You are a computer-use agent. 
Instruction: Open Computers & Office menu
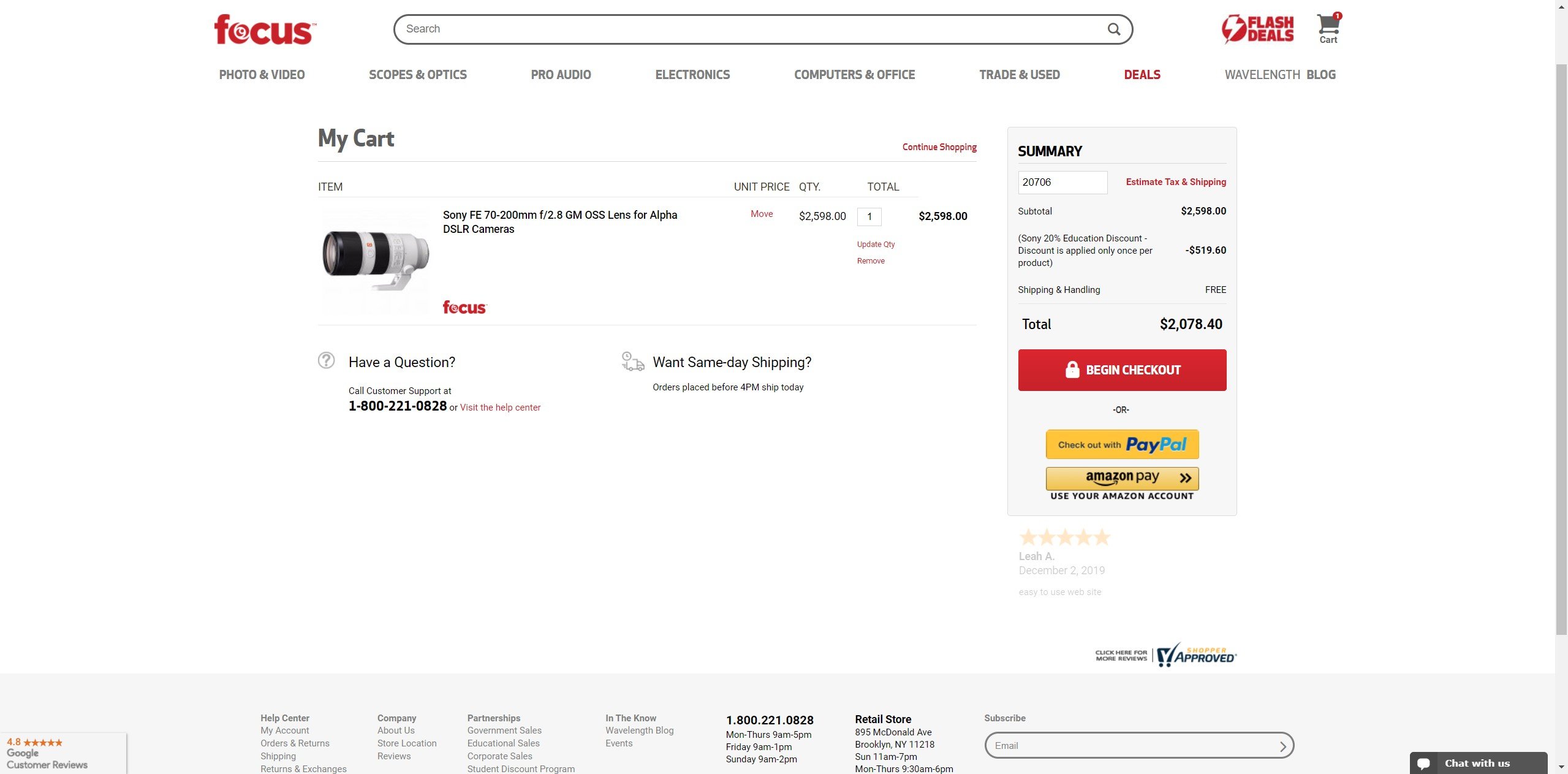coord(854,75)
